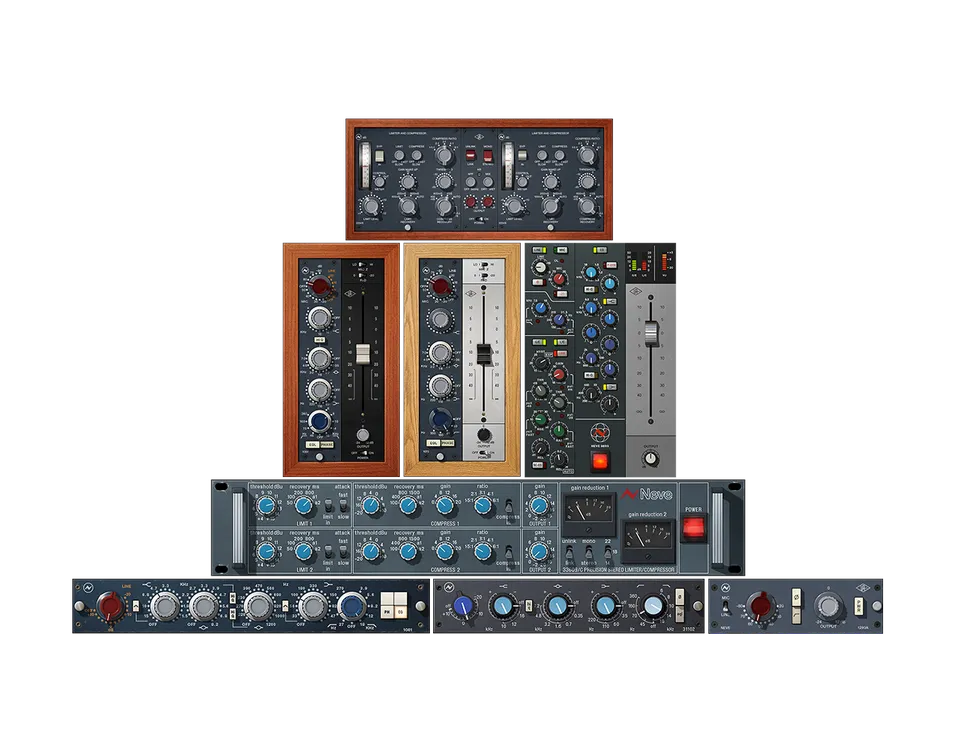Click the AMS Neve badge on the 31102
Viewport: 960px width, 754px height.
pyautogui.click(x=448, y=588)
